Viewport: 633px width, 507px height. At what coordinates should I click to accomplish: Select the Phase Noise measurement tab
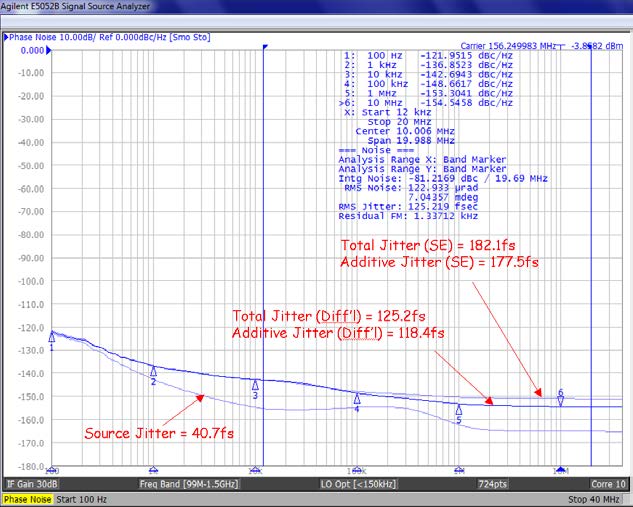[x=27, y=498]
